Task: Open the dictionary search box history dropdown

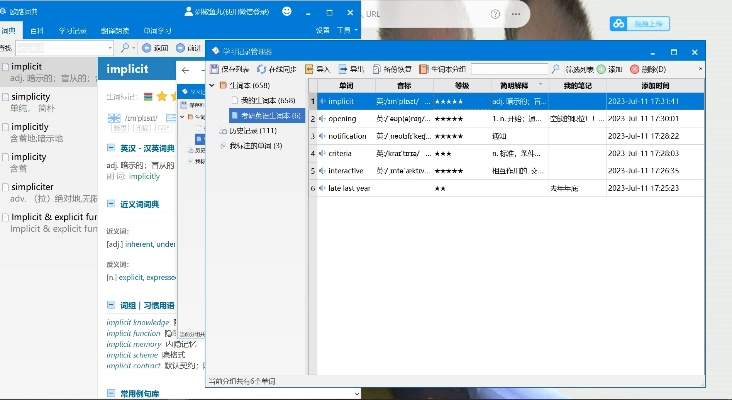Action: coord(110,48)
